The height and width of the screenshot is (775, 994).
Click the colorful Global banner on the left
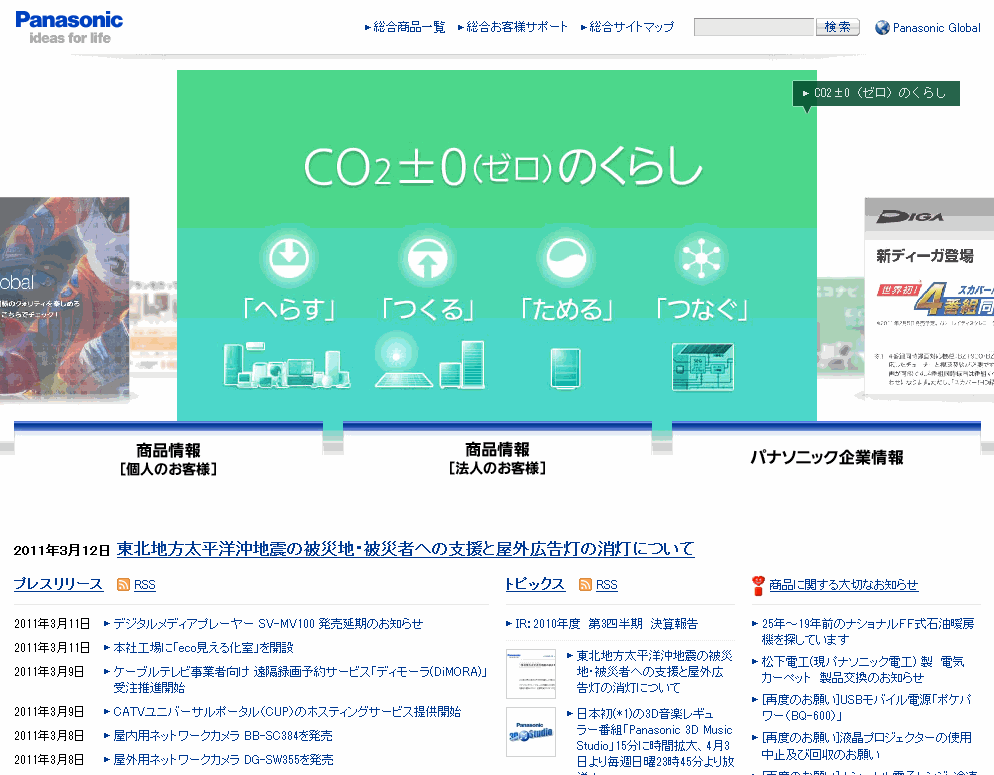(65, 297)
